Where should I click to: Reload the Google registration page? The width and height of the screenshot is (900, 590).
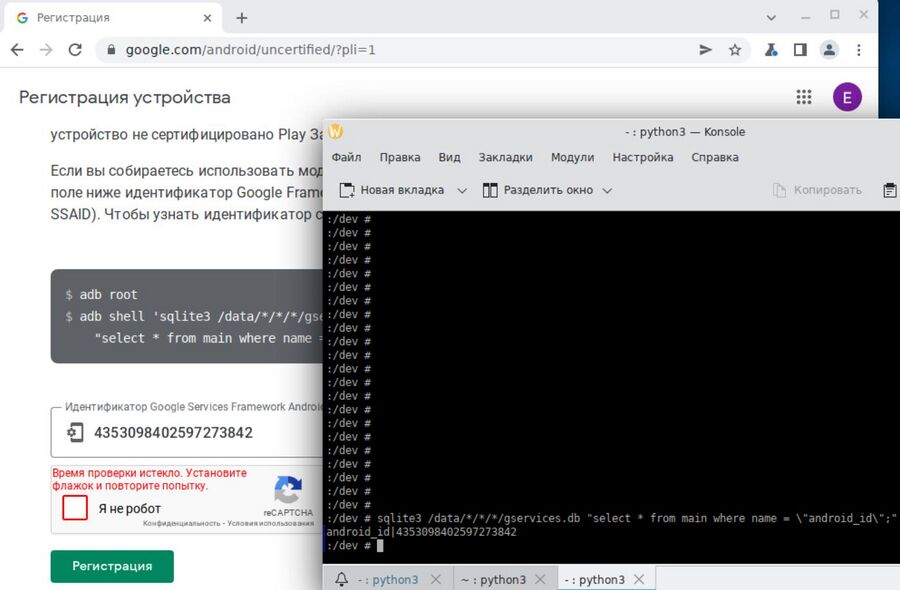click(x=75, y=50)
